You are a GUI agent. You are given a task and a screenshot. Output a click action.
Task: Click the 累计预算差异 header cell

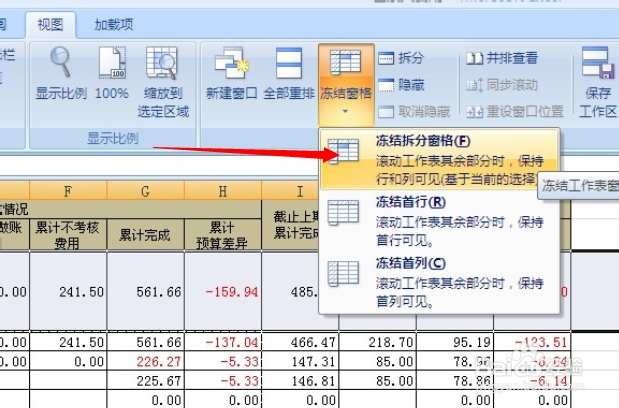click(x=223, y=235)
